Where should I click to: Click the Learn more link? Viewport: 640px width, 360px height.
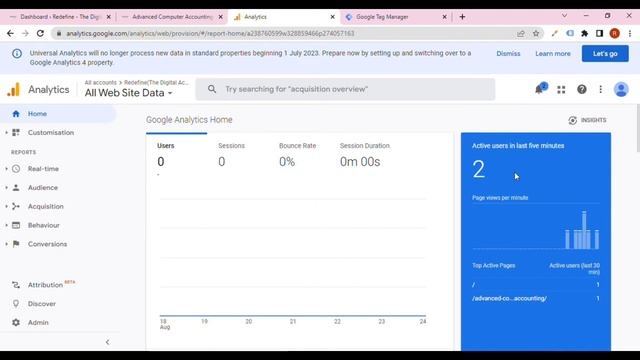[553, 53]
